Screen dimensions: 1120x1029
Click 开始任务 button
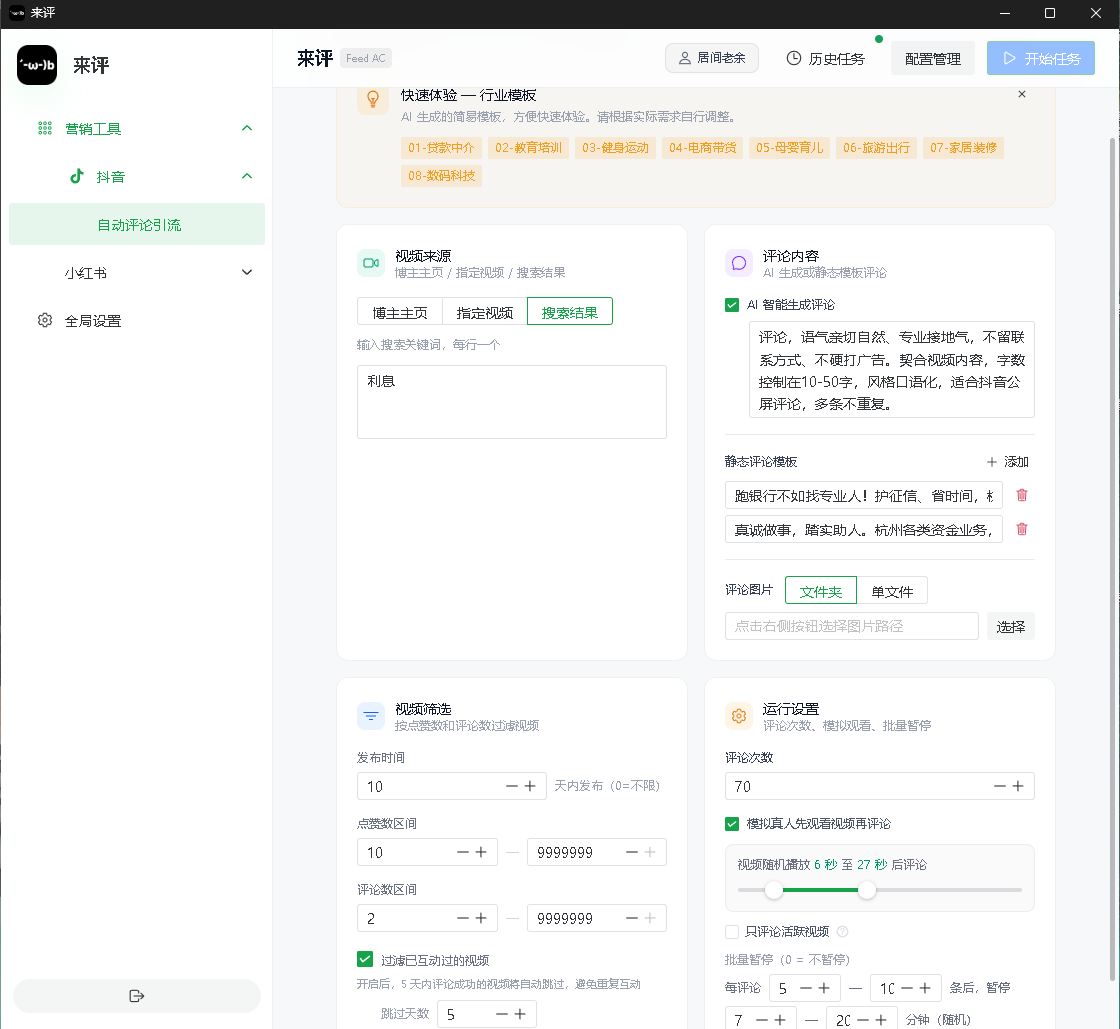point(1041,58)
